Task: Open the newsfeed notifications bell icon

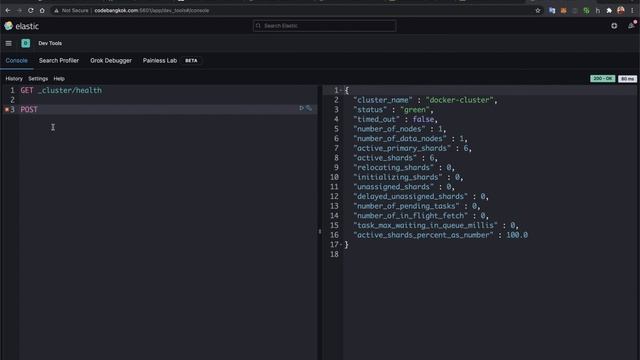Action: click(x=631, y=26)
